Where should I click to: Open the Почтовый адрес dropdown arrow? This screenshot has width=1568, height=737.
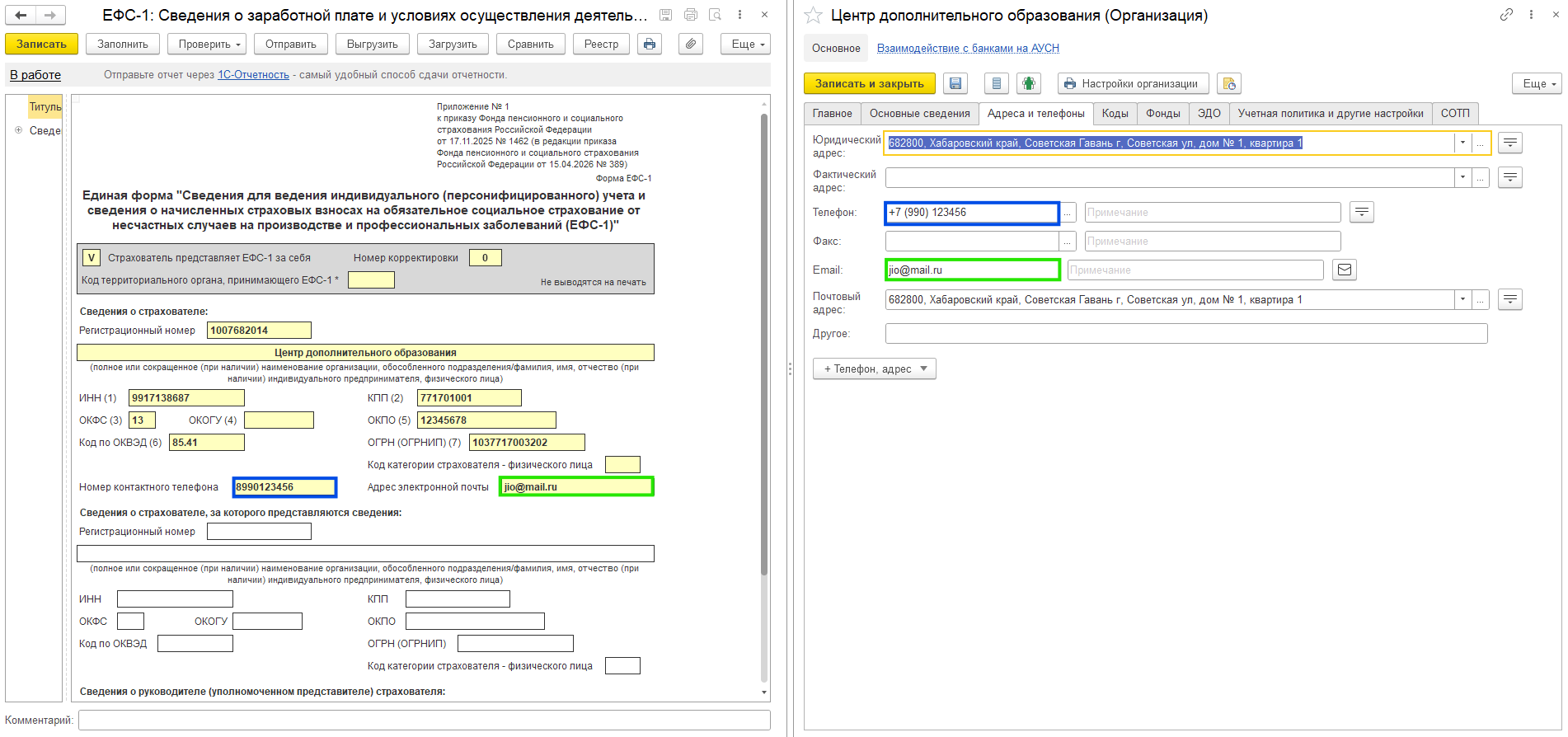point(1462,300)
